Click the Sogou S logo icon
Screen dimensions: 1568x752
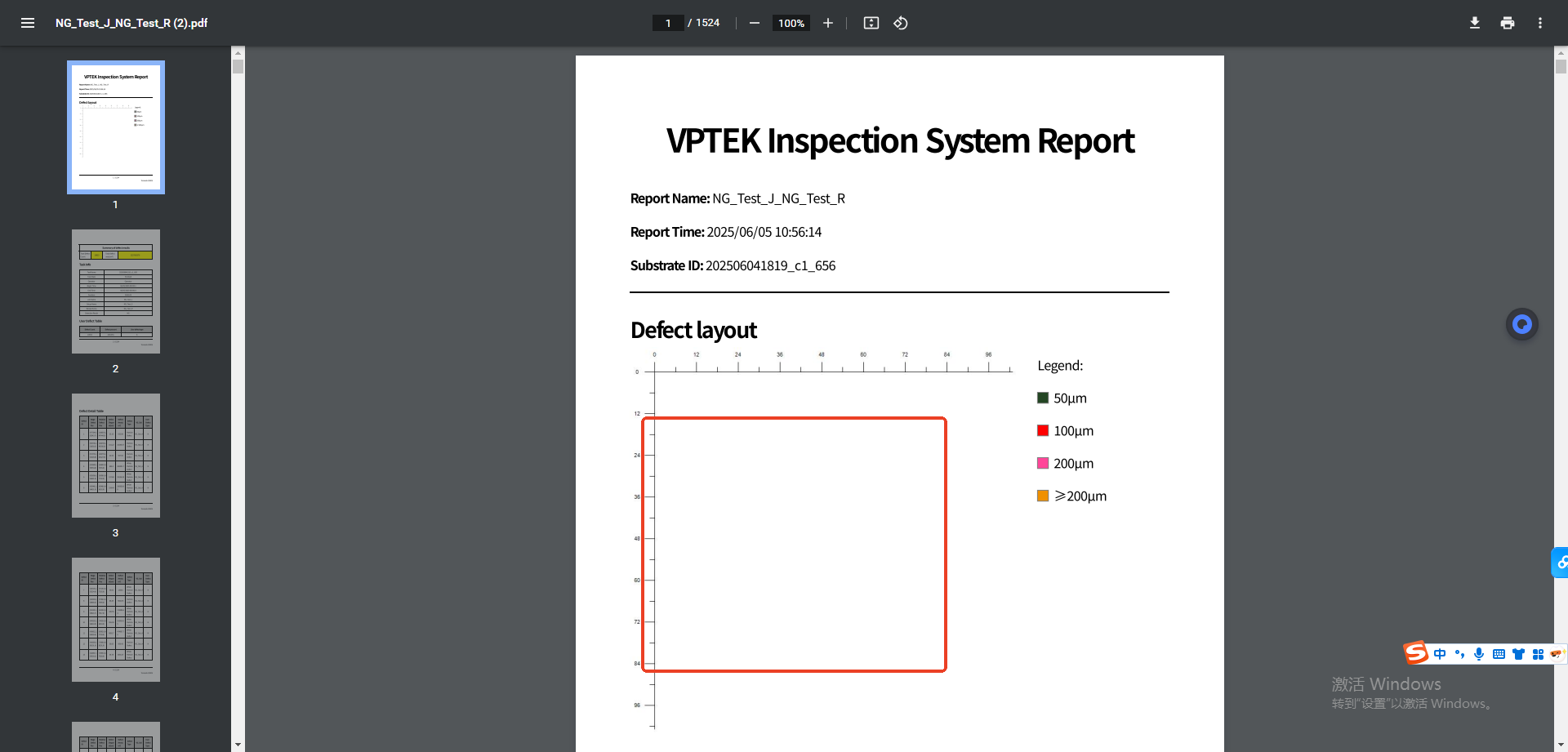(x=1416, y=652)
